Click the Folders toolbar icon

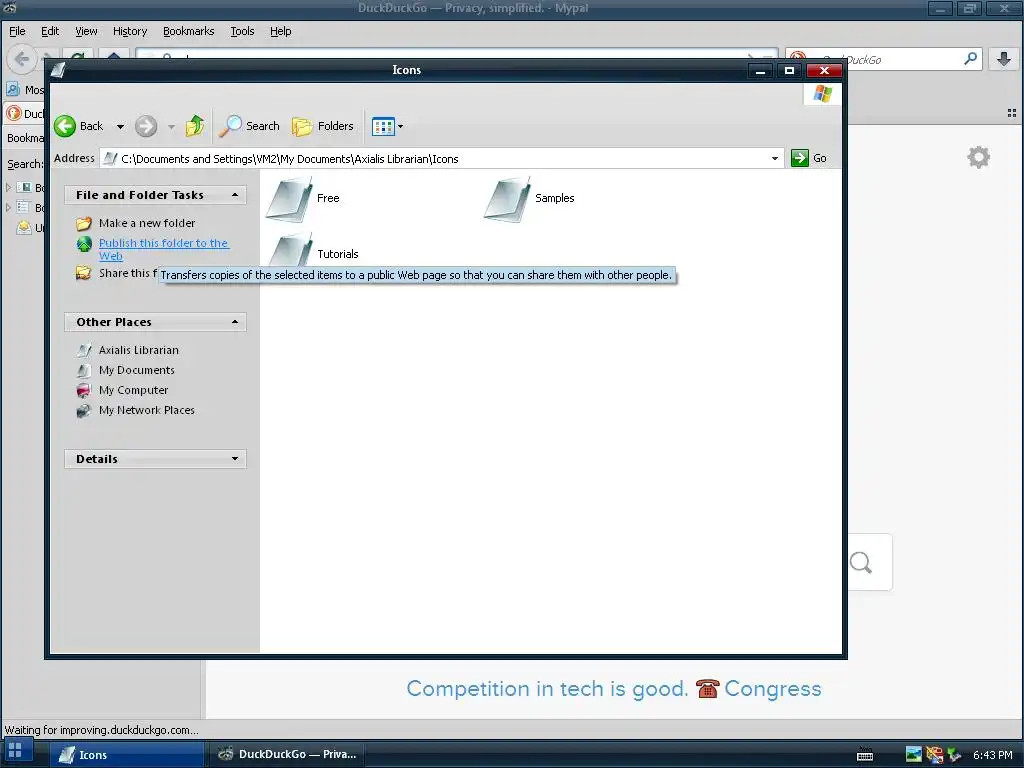(302, 126)
